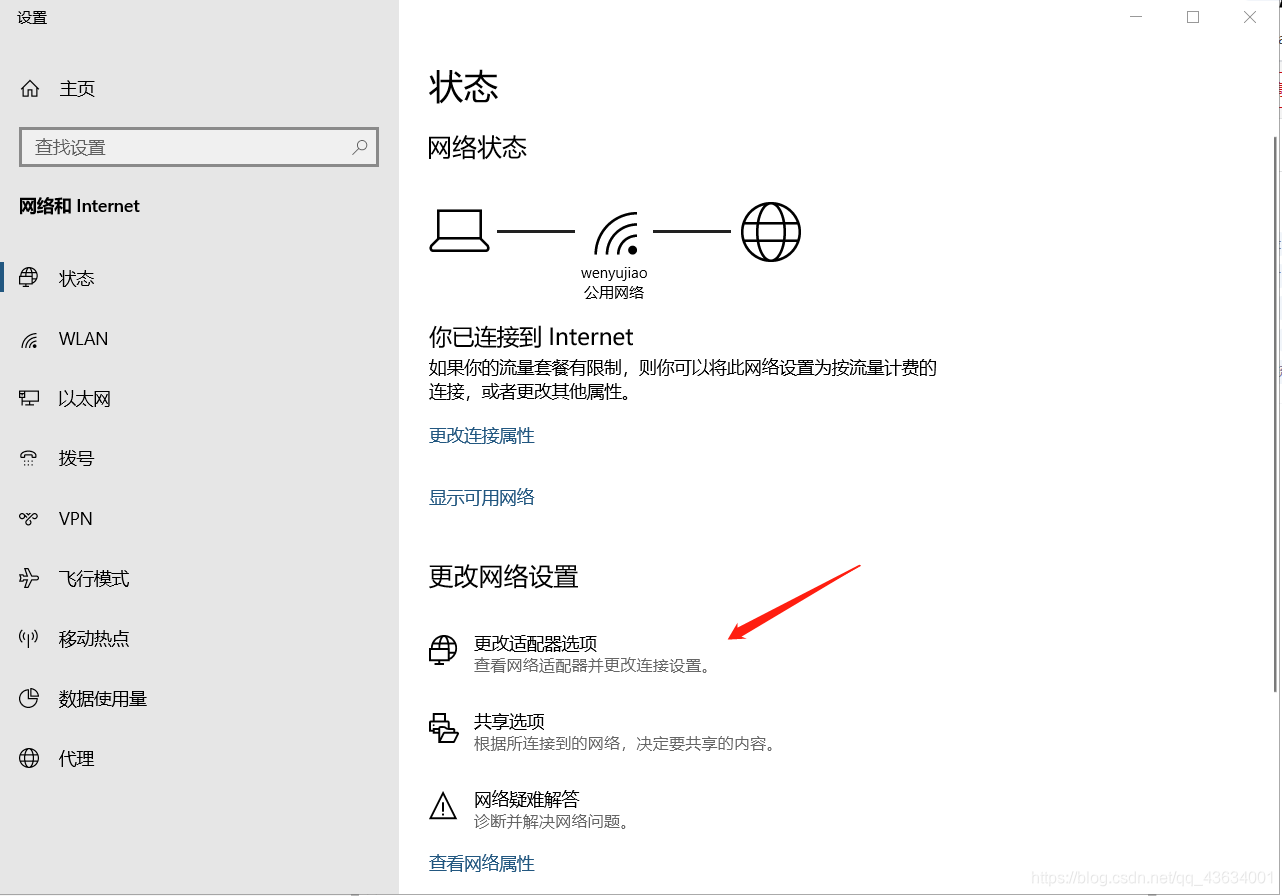Click the 更改网络设置 heading
This screenshot has width=1282, height=896.
click(x=504, y=577)
